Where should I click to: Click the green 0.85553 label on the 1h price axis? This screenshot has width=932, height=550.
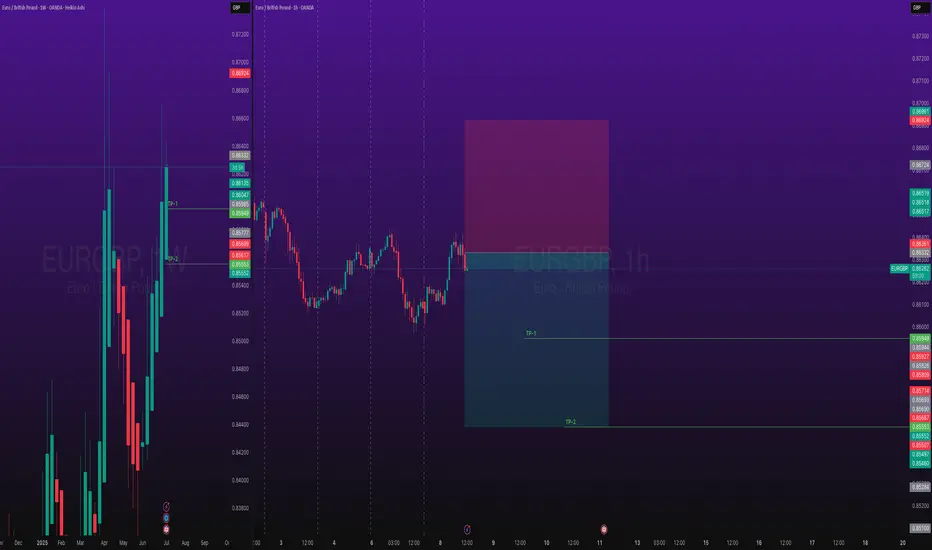921,427
